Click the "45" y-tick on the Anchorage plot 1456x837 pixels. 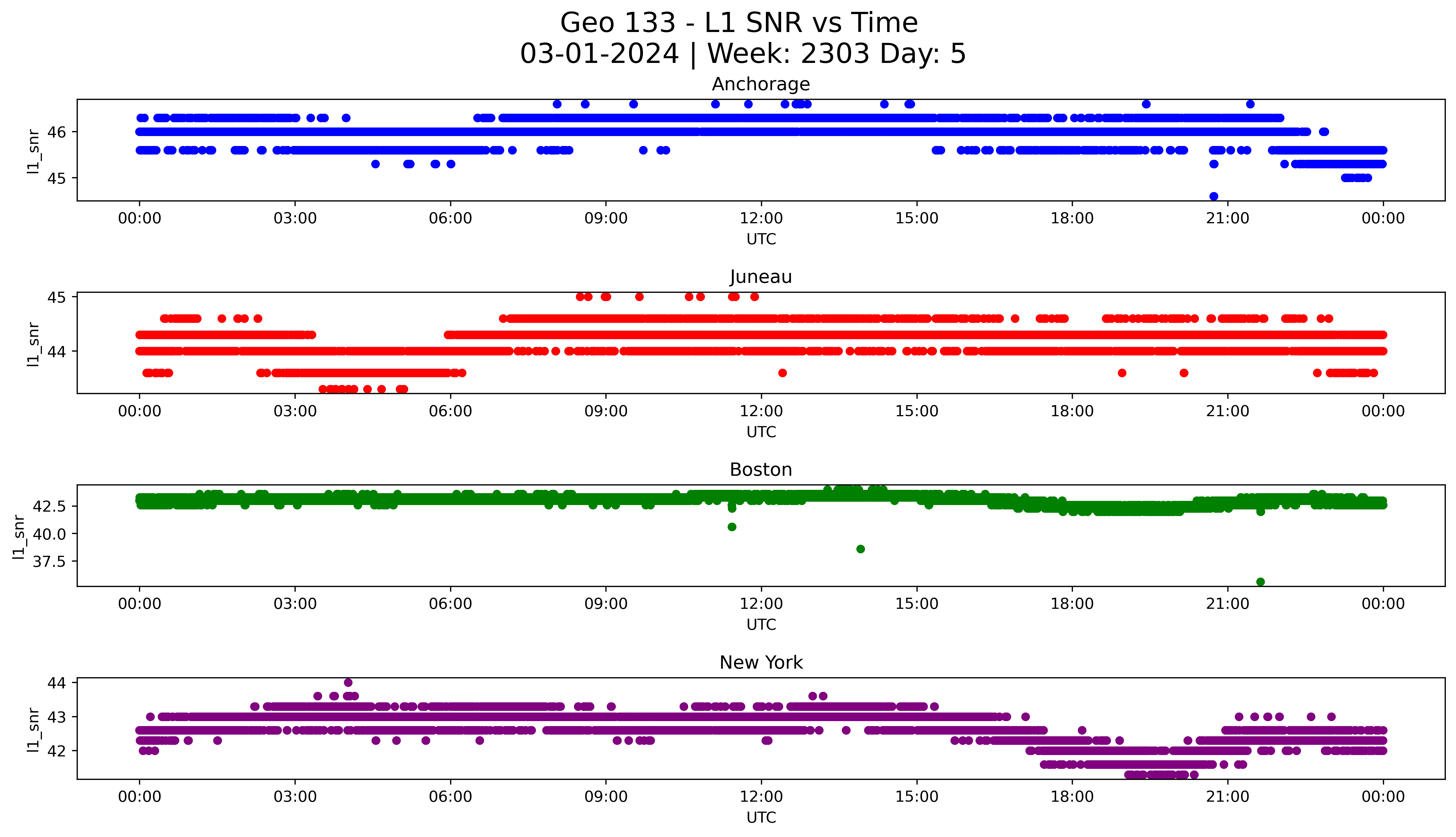(57, 178)
